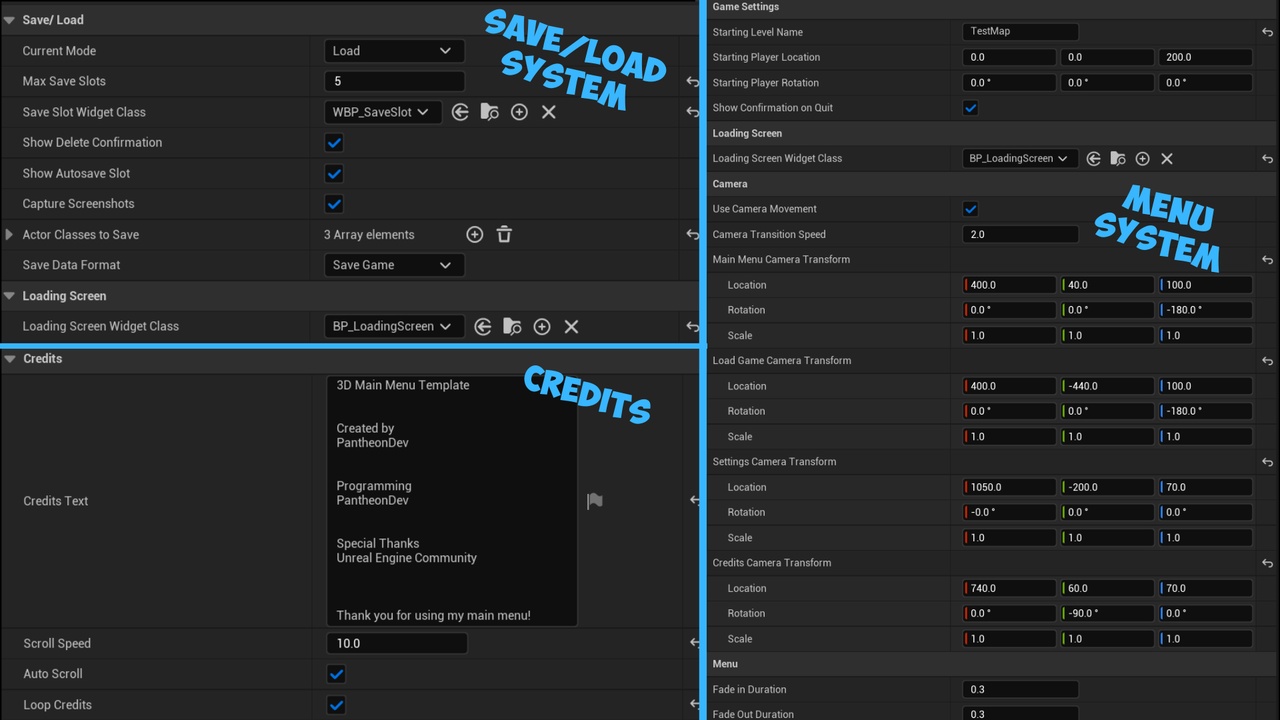
Task: Uncheck Capture Screenshots
Action: [335, 204]
